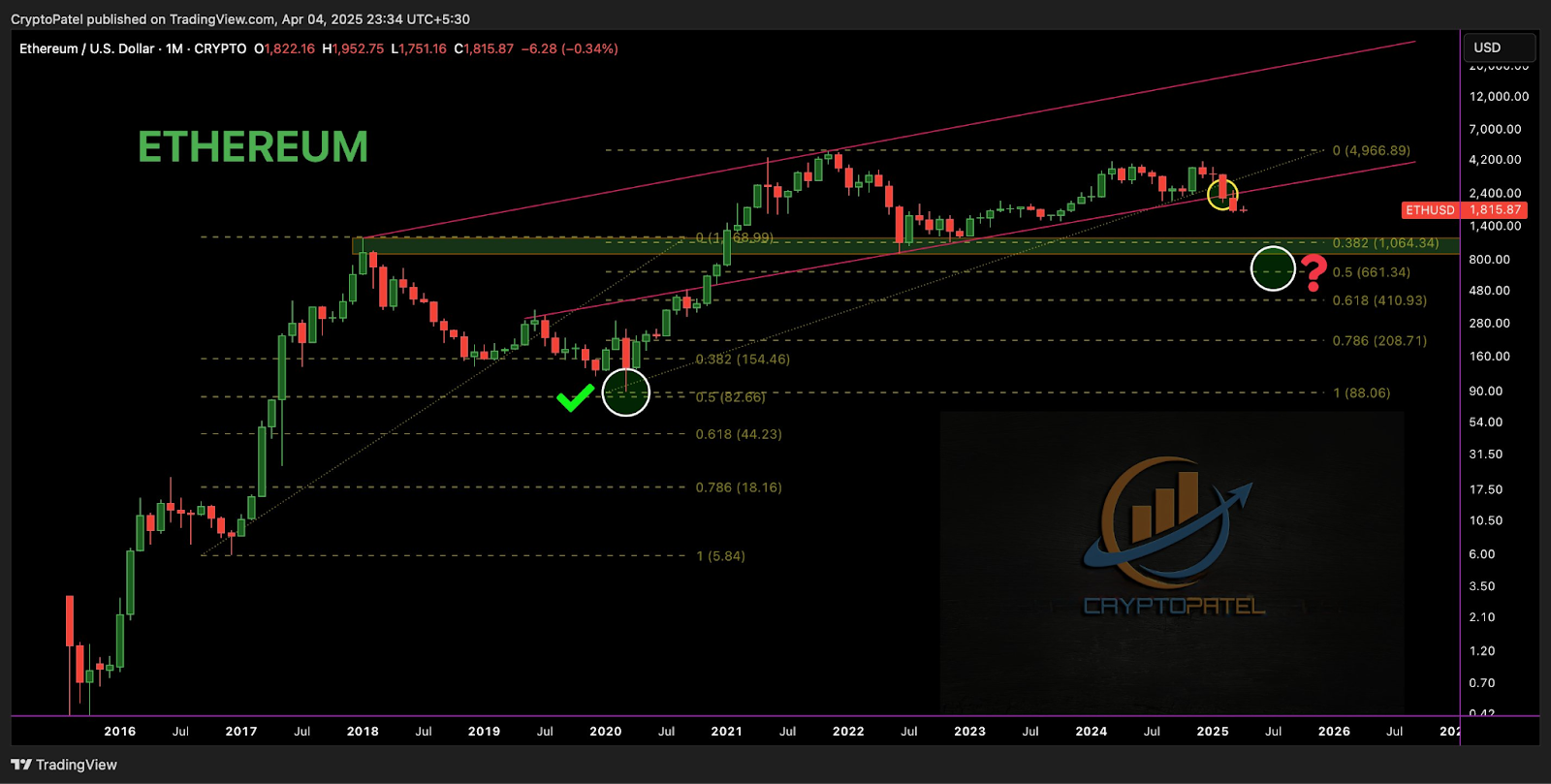Open the USD currency selector

pyautogui.click(x=1499, y=47)
